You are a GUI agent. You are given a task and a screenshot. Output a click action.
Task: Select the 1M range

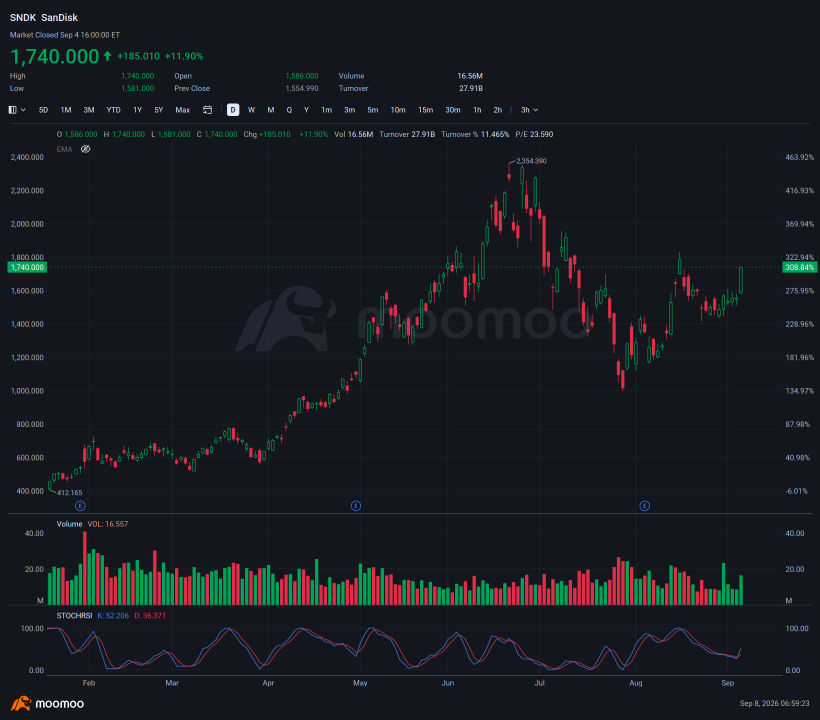click(x=66, y=110)
